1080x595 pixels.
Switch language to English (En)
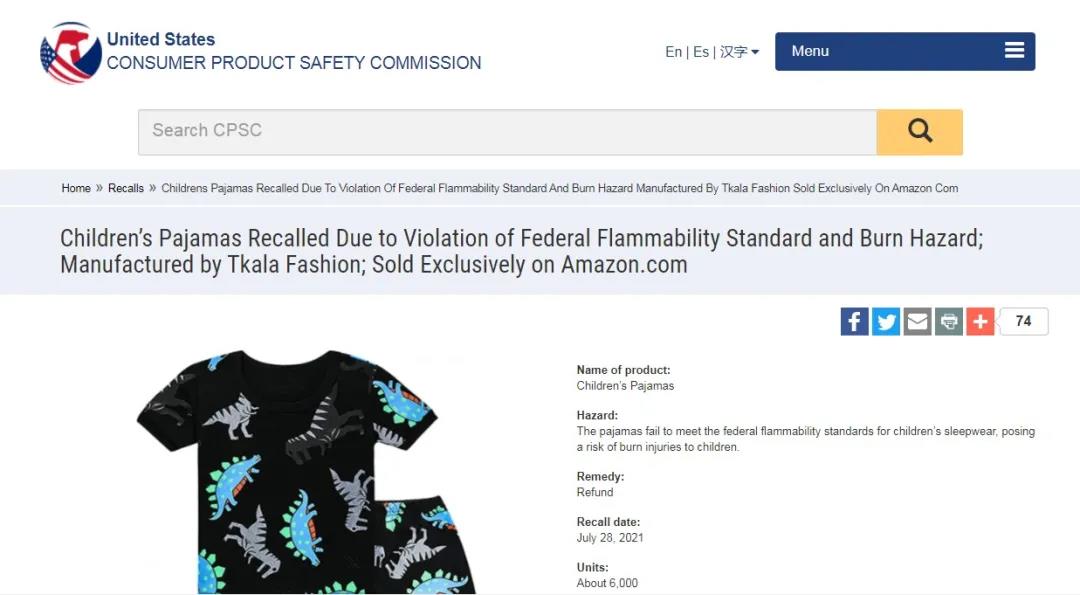coord(674,52)
